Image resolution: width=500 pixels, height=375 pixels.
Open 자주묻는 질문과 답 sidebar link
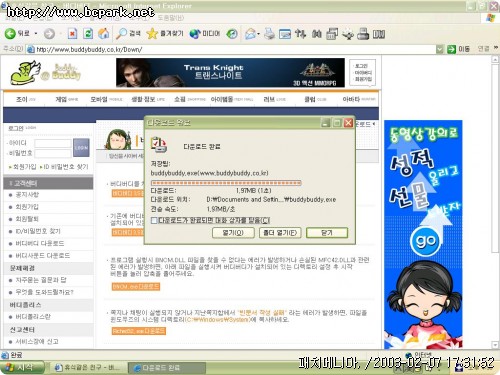41,280
